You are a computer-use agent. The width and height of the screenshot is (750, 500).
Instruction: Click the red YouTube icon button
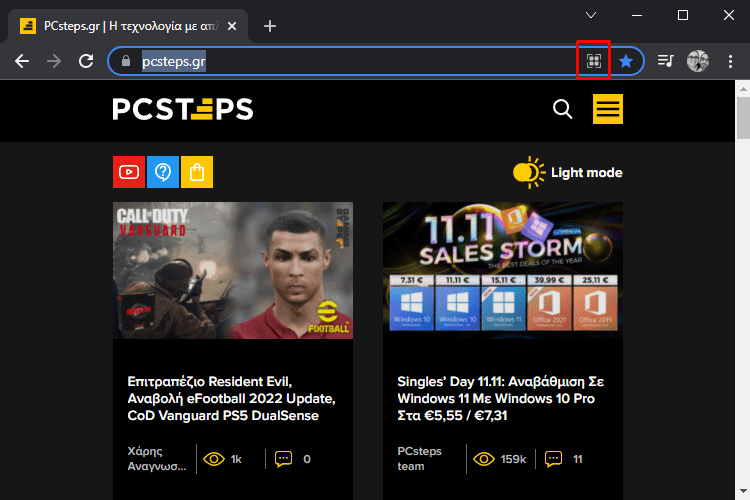point(129,172)
